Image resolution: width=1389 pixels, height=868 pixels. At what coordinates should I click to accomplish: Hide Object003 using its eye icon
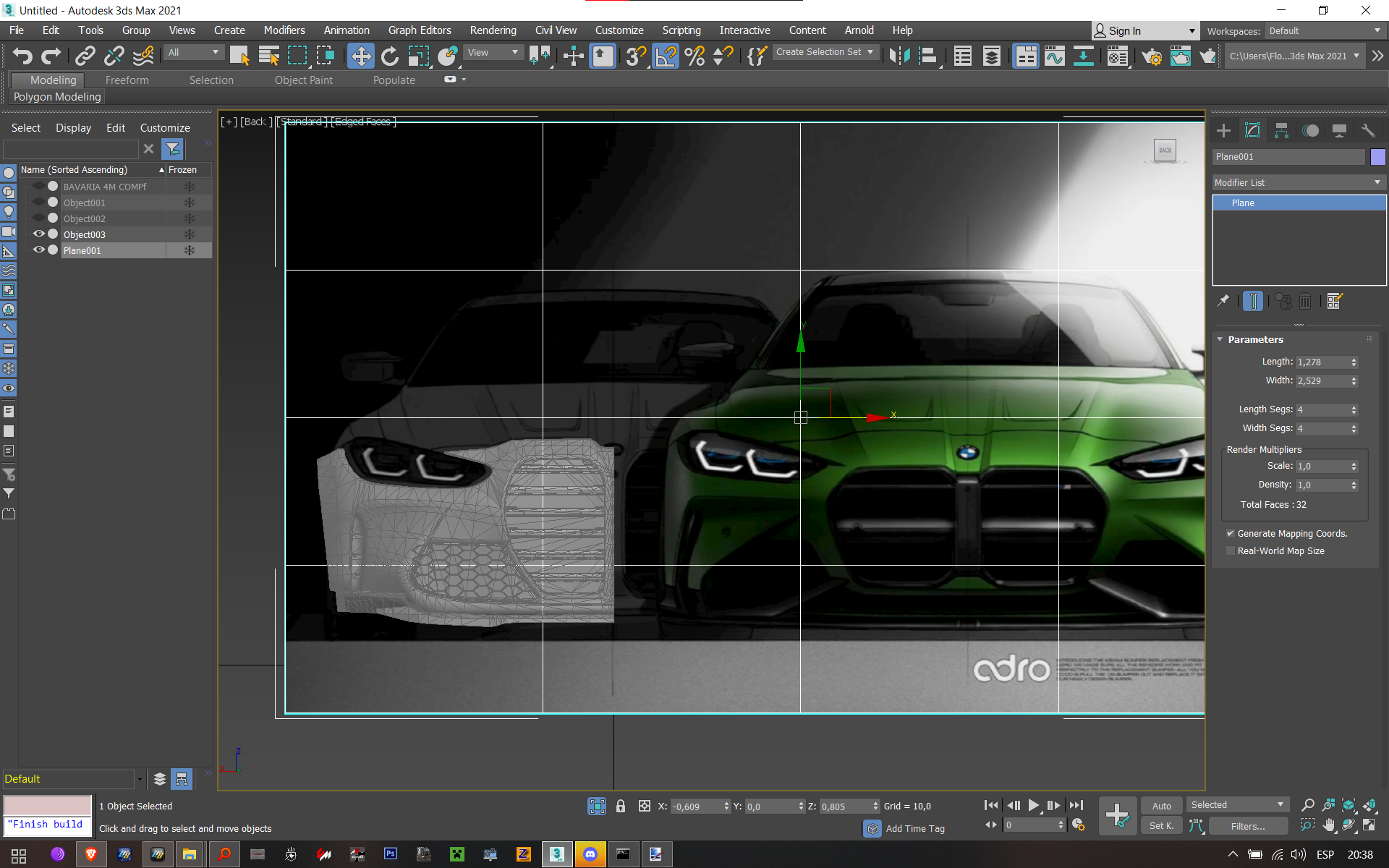pos(39,234)
